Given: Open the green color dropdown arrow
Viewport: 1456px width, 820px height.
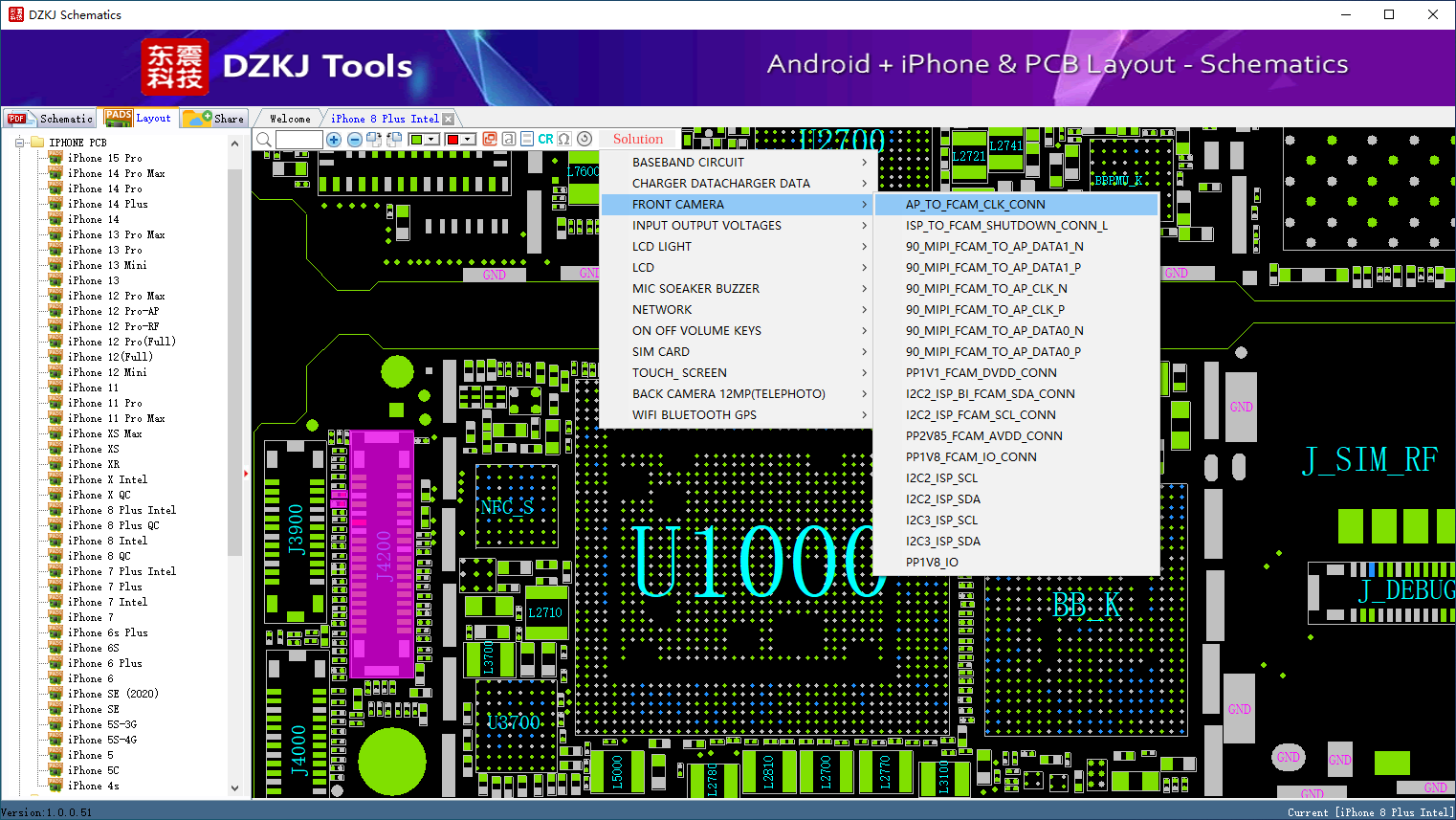Looking at the screenshot, I should [x=431, y=140].
